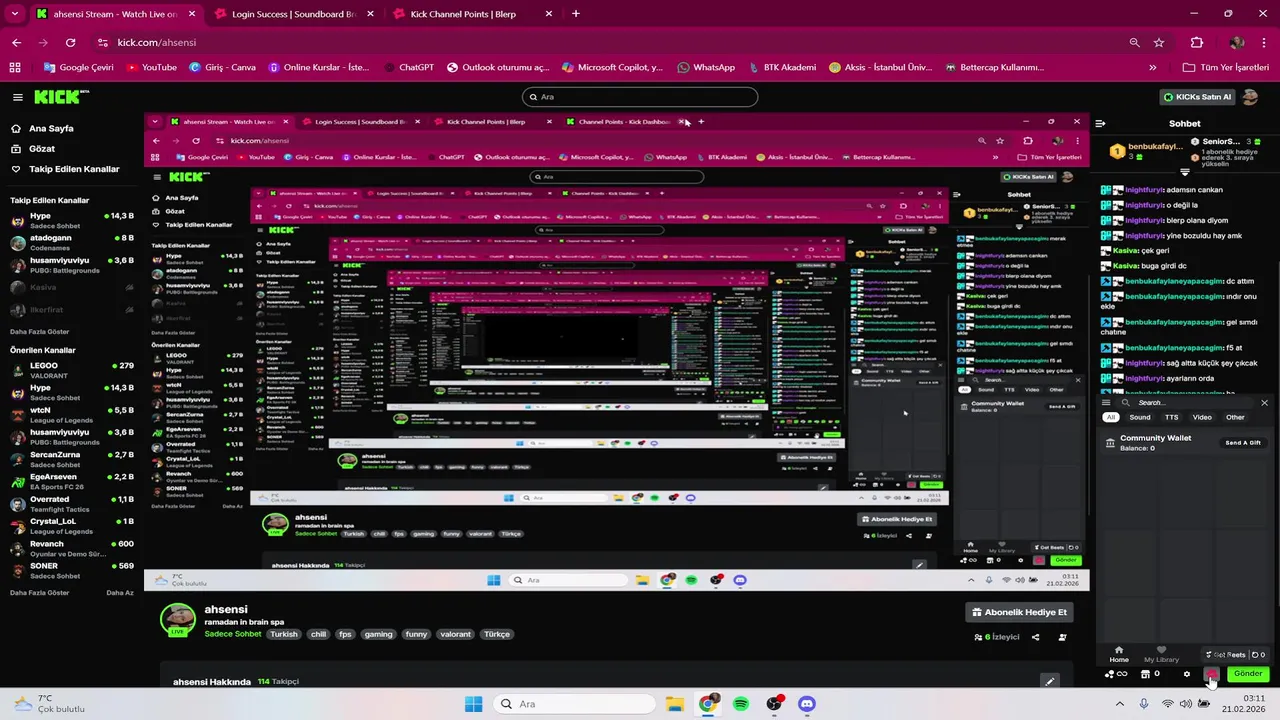Screen dimensions: 1280x720
Task: Select the ahsensi Stream browser tab
Action: tap(115, 14)
